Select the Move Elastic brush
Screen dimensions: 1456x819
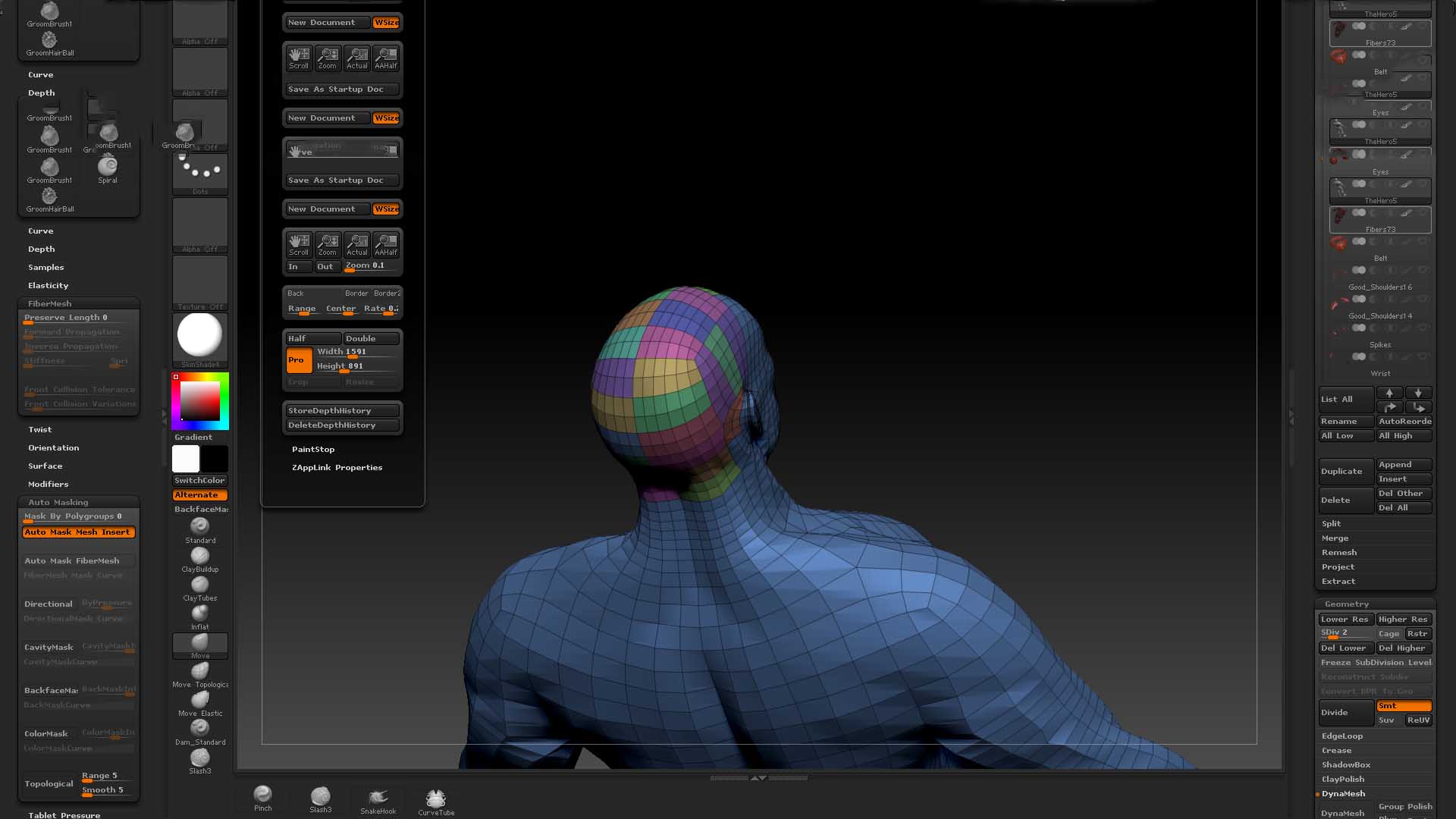(200, 704)
